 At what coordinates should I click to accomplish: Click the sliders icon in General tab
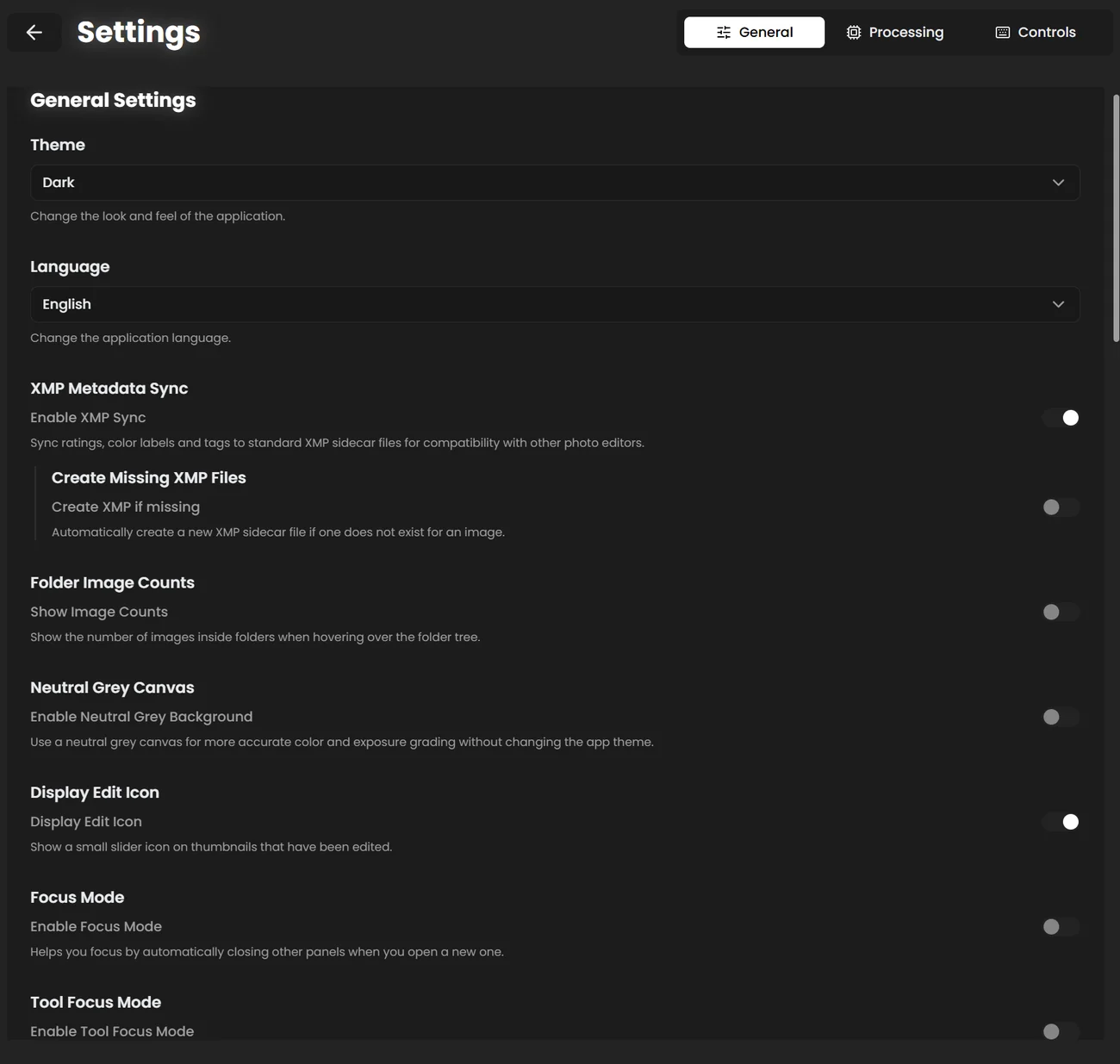pyautogui.click(x=724, y=32)
